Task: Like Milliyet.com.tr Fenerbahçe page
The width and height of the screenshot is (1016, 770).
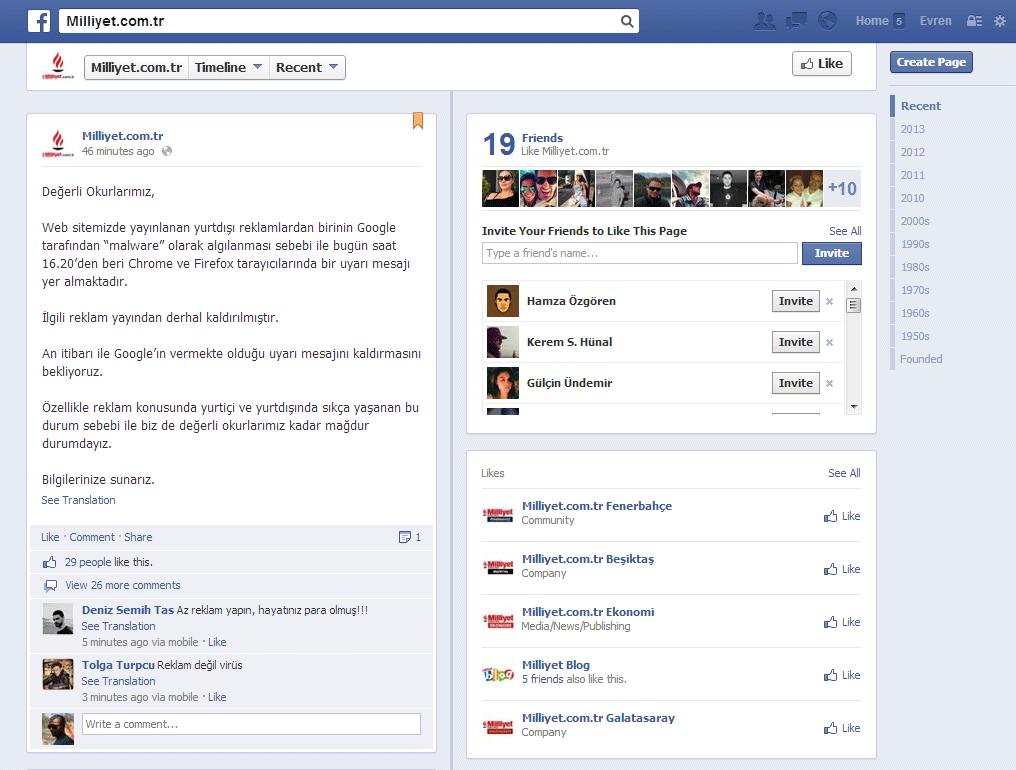Action: [x=842, y=516]
